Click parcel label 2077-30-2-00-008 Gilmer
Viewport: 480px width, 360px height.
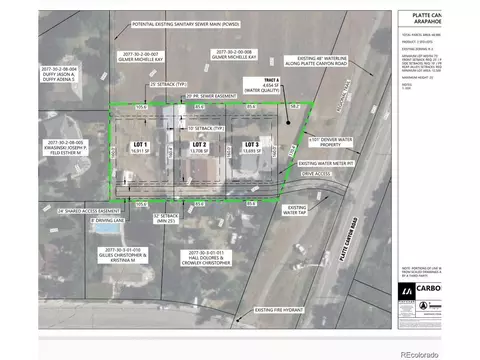click(x=234, y=55)
